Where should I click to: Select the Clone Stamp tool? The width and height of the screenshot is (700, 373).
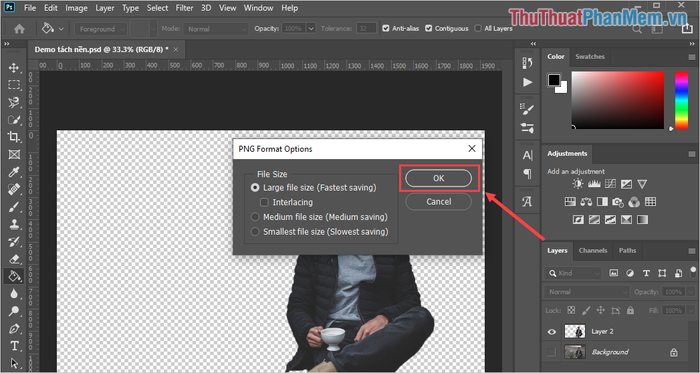14,224
